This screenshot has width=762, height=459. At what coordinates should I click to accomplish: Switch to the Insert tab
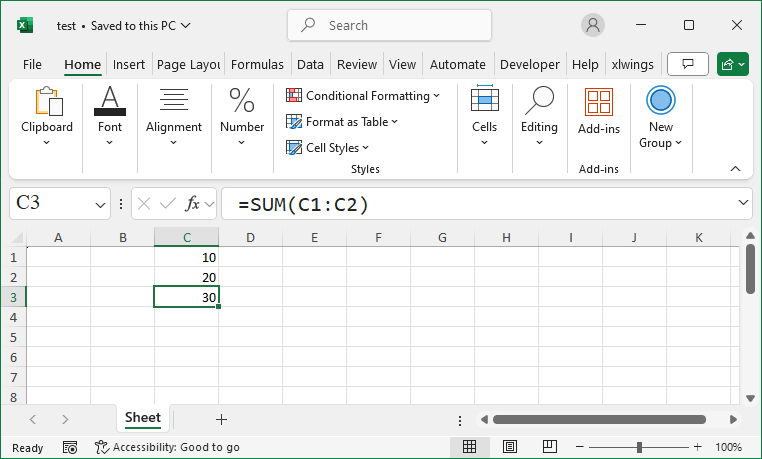click(129, 64)
